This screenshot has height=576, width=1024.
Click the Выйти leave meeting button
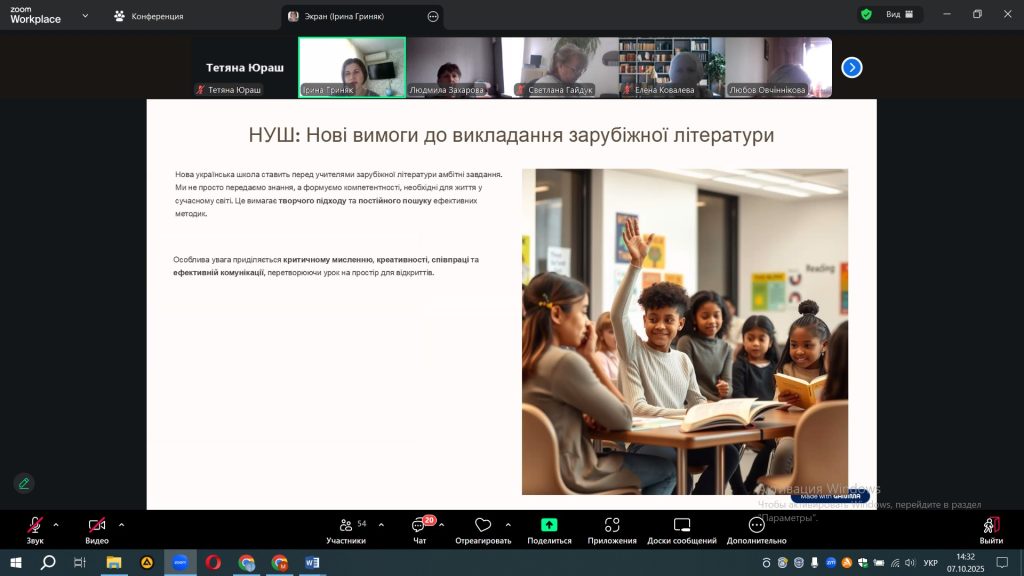pos(991,530)
